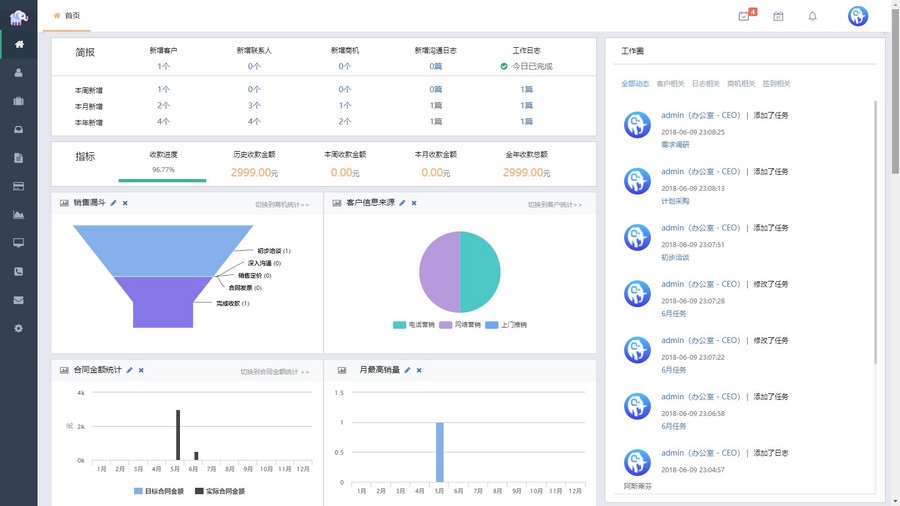
Task: Open the briefcase icon in sidebar
Action: click(x=19, y=101)
